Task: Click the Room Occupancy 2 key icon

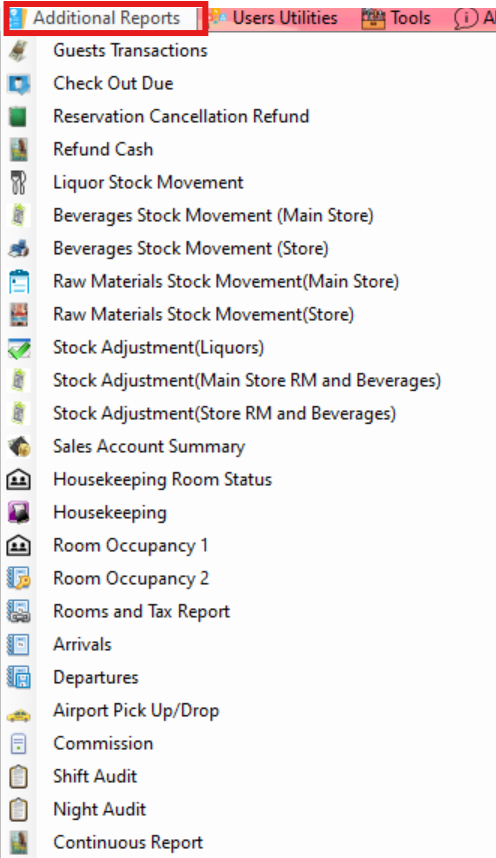Action: pos(19,579)
